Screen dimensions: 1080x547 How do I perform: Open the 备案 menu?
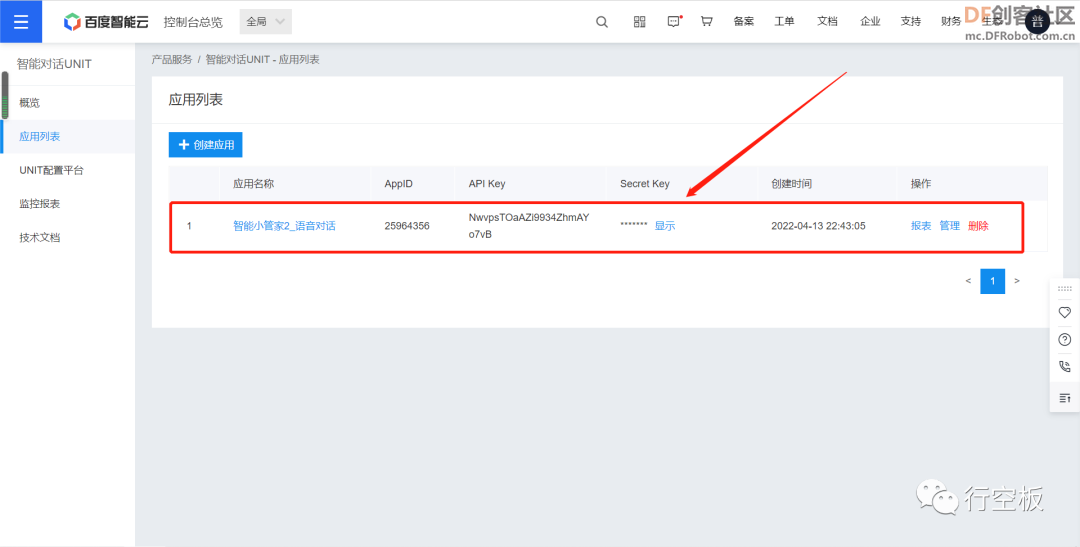point(744,21)
